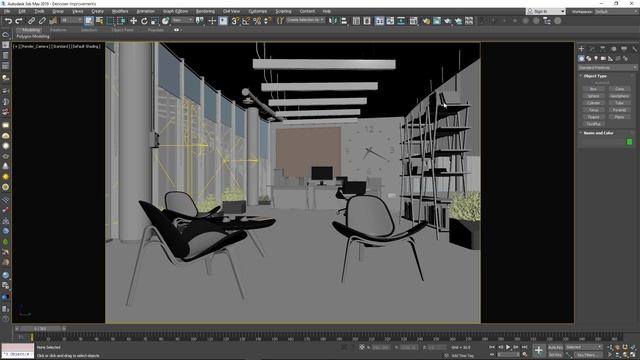Screen dimensions: 640x360
Task: Open the reference coordinate system dropdown
Action: [x=182, y=20]
